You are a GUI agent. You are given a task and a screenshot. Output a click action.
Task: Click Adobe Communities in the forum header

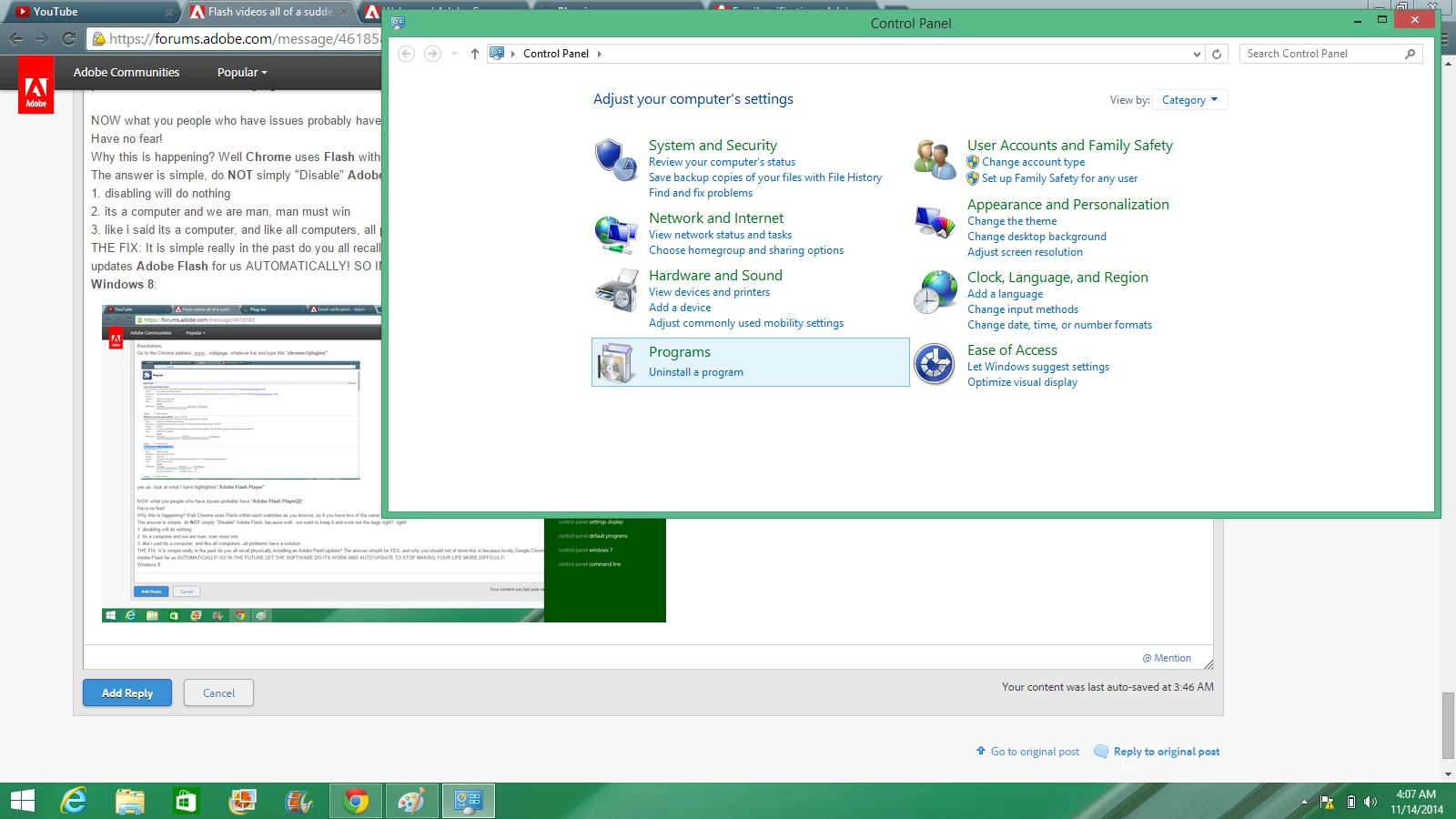126,73
